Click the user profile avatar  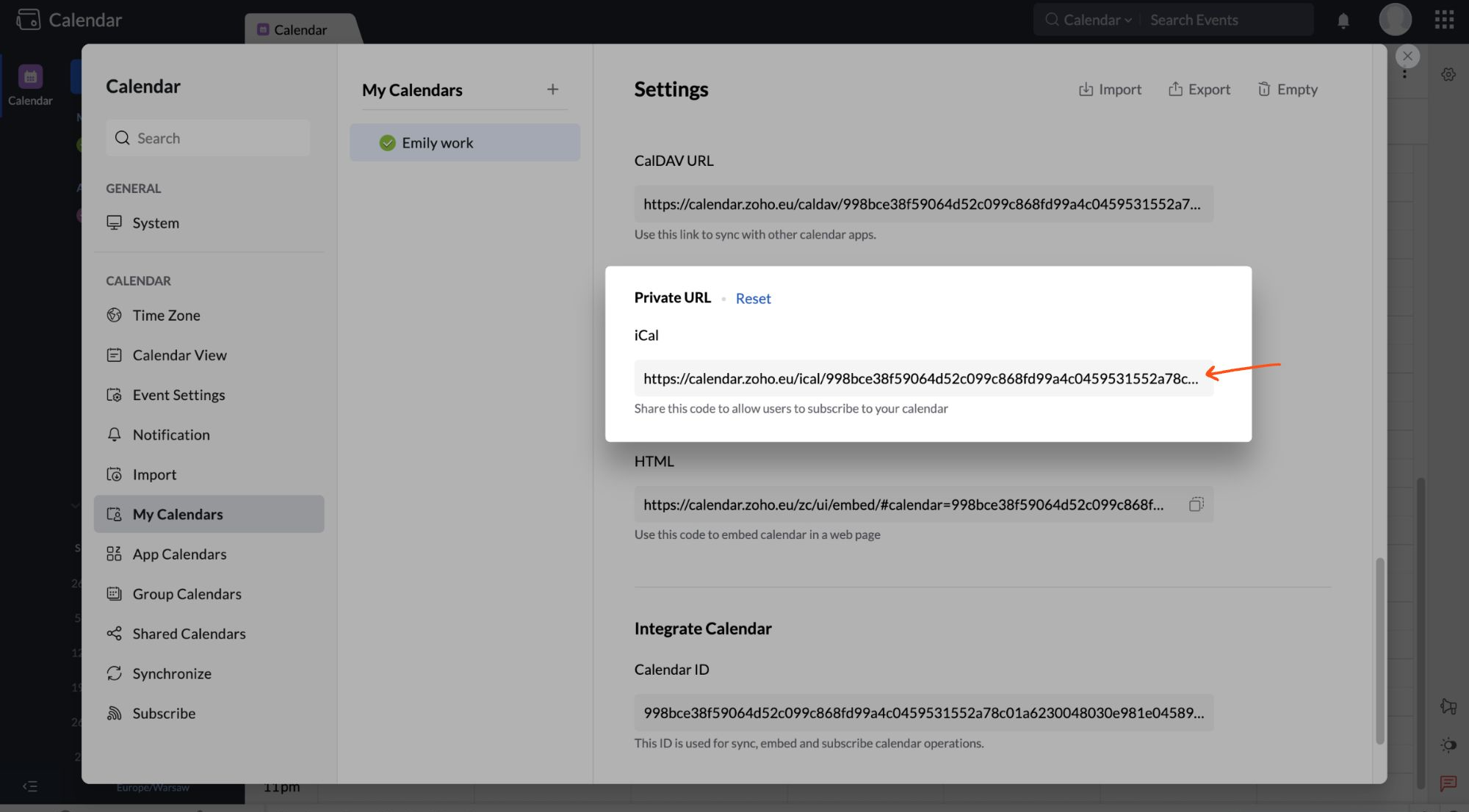click(1395, 20)
